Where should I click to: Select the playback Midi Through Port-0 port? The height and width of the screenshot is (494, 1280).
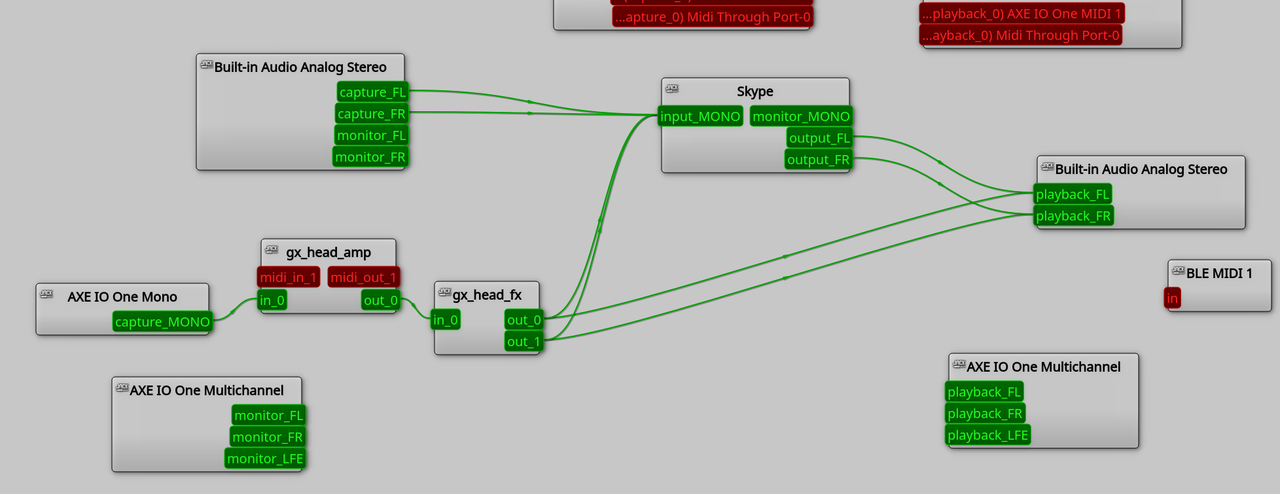(1021, 35)
